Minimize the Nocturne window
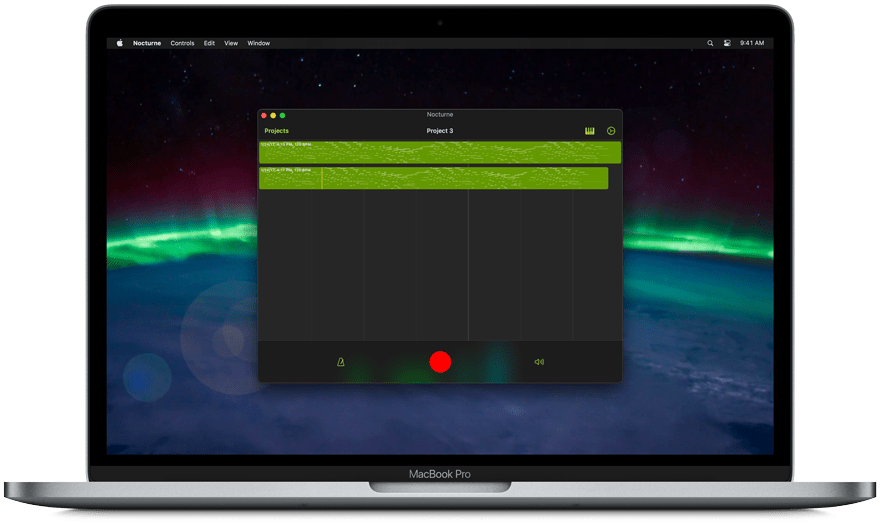The width and height of the screenshot is (880, 524). pos(273,116)
